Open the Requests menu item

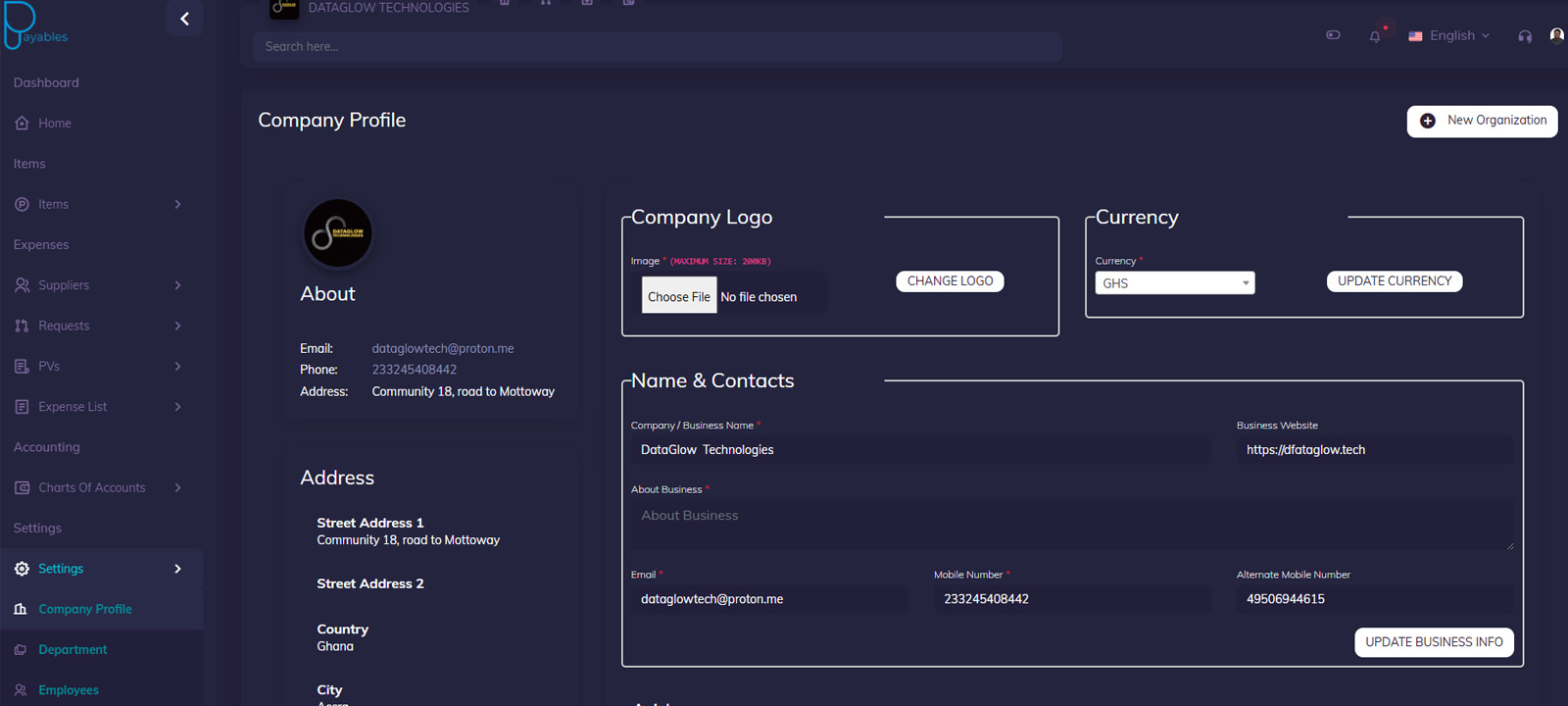click(x=64, y=326)
